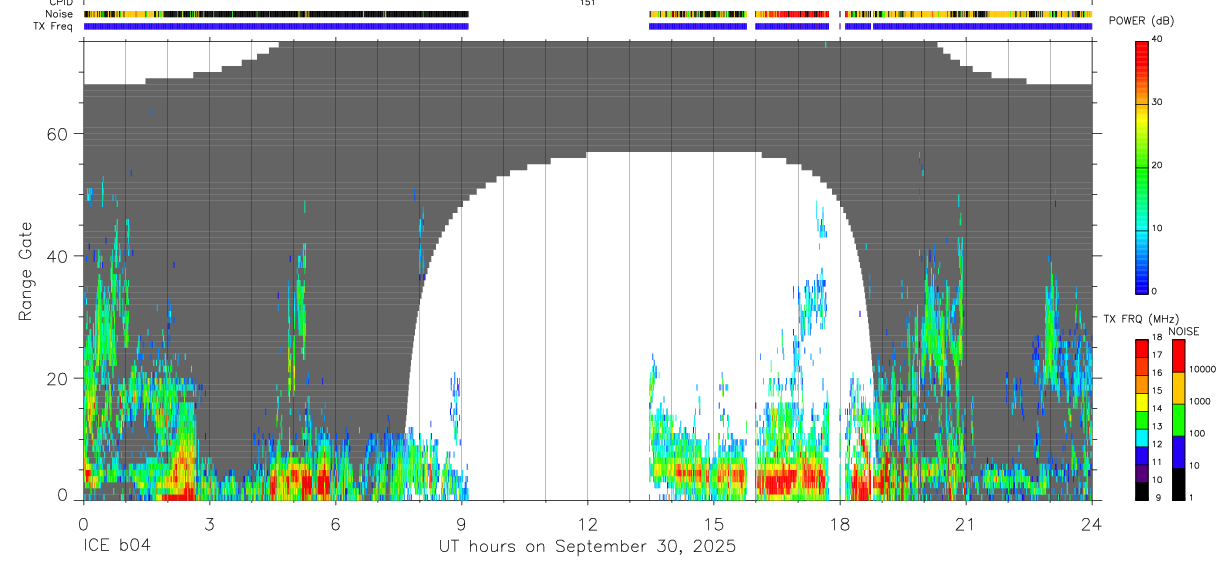Click the 20 tick on POWER colorbar

tap(1156, 165)
